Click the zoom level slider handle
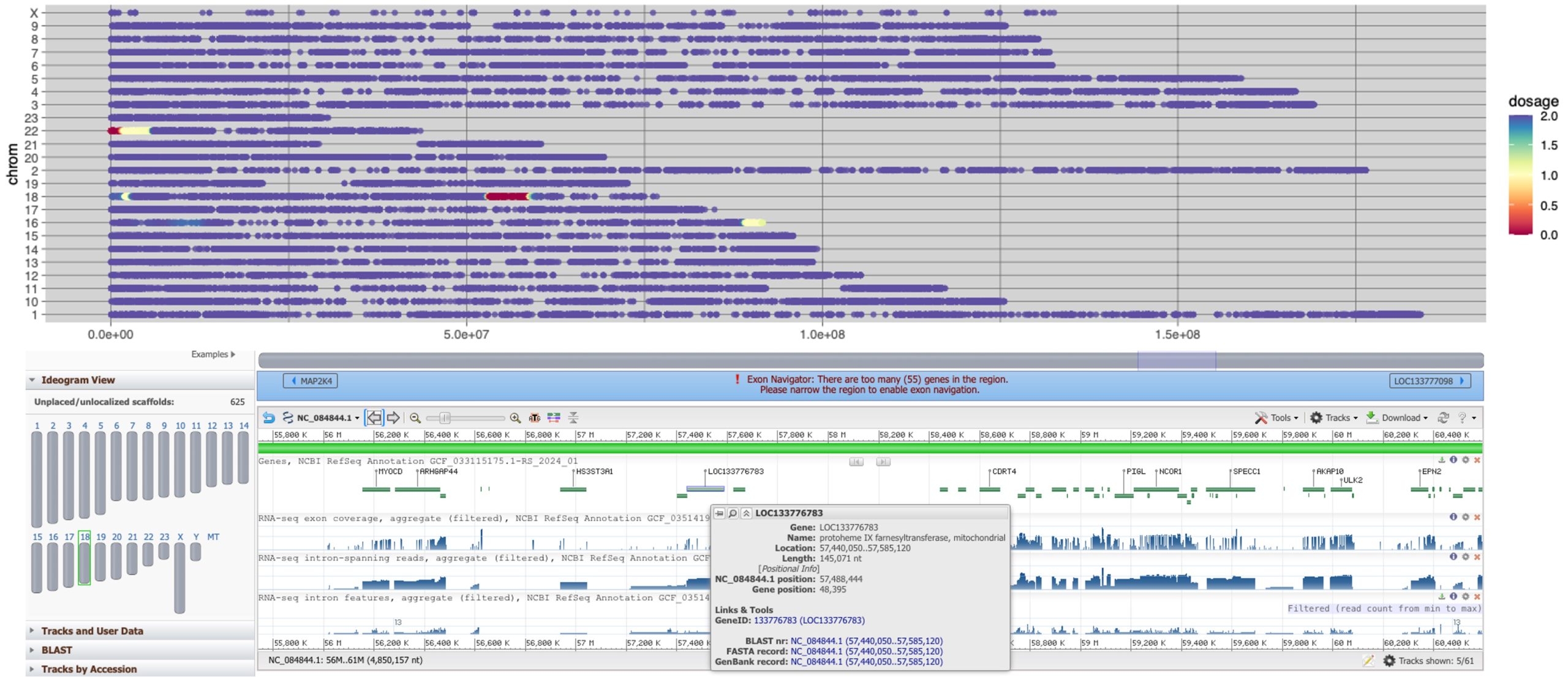Viewport: 1568px width, 677px height. coord(445,417)
